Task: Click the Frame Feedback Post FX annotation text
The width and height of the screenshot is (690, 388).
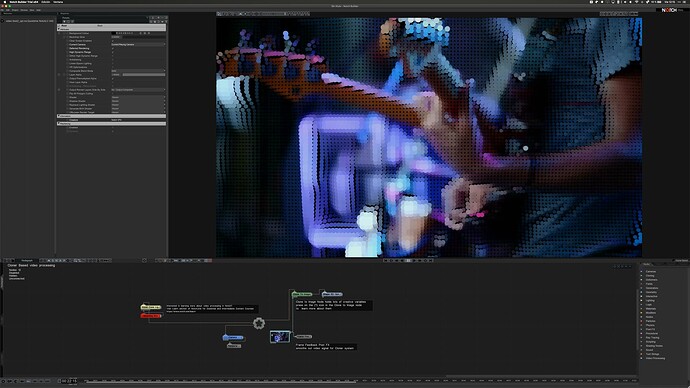Action: click(x=326, y=347)
